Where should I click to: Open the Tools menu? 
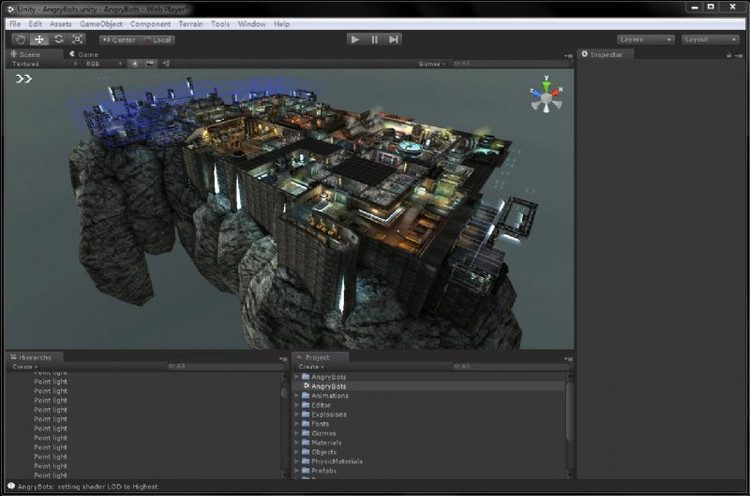pyautogui.click(x=220, y=24)
